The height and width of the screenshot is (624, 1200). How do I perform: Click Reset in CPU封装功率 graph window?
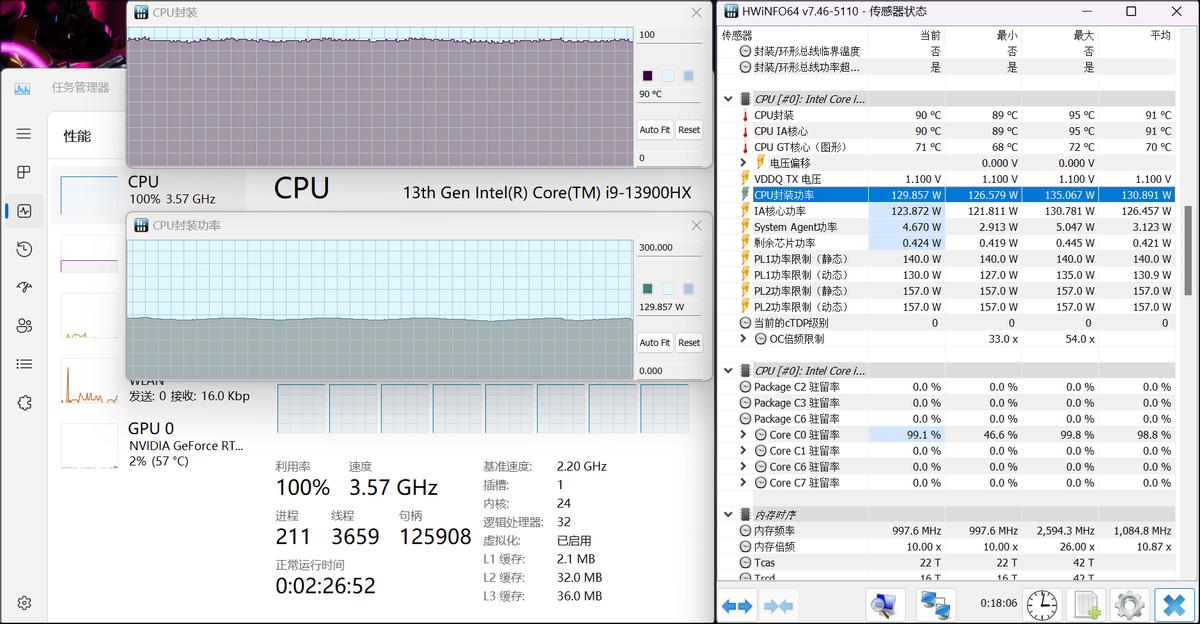pos(689,342)
